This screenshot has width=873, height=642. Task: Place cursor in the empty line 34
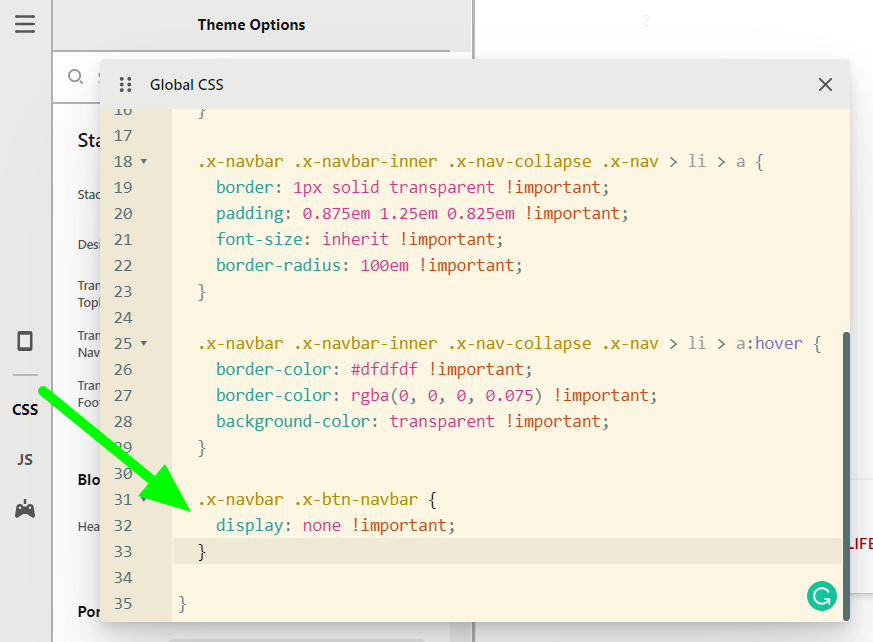pyautogui.click(x=400, y=578)
